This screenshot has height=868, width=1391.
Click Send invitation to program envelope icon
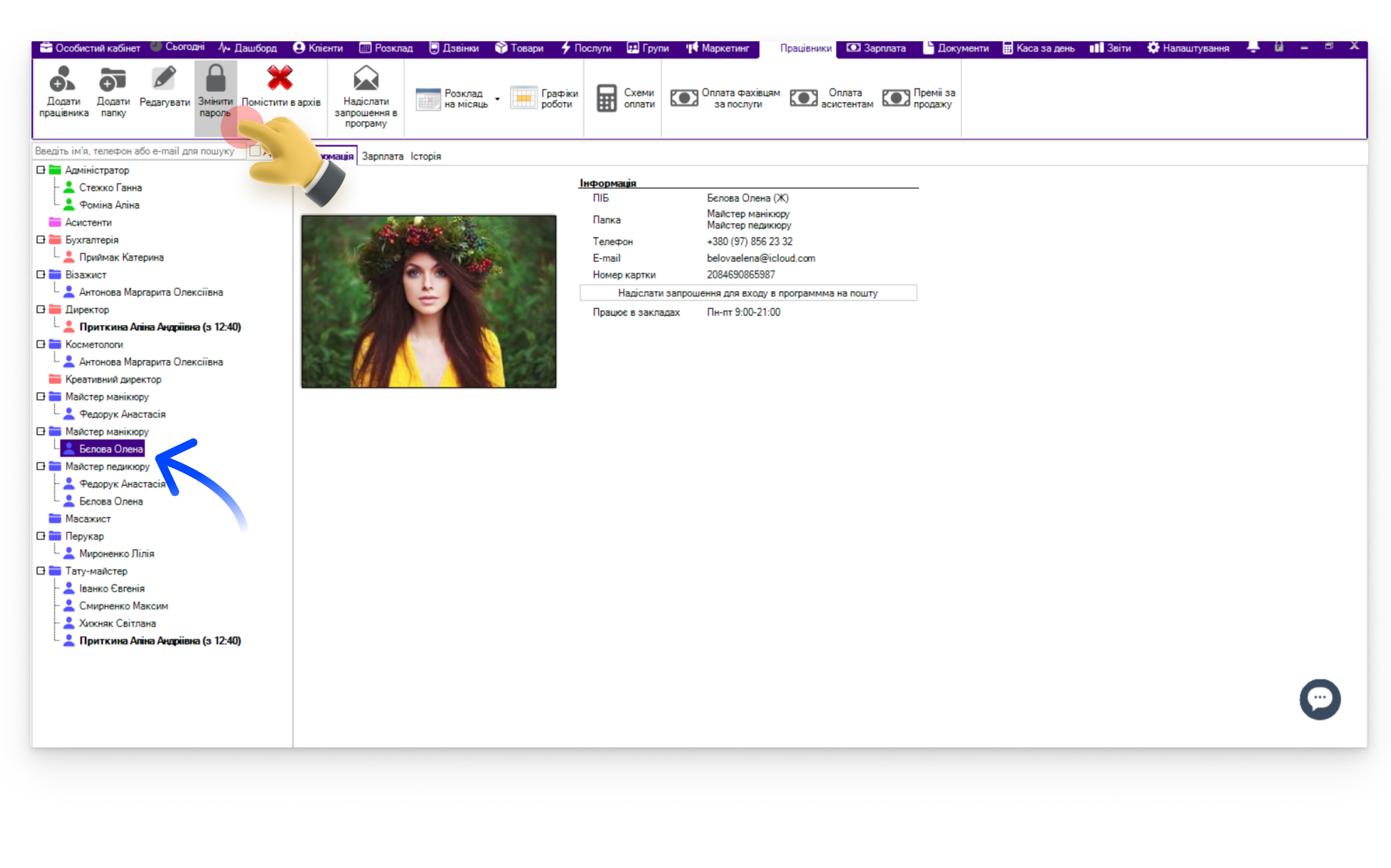pos(366,78)
